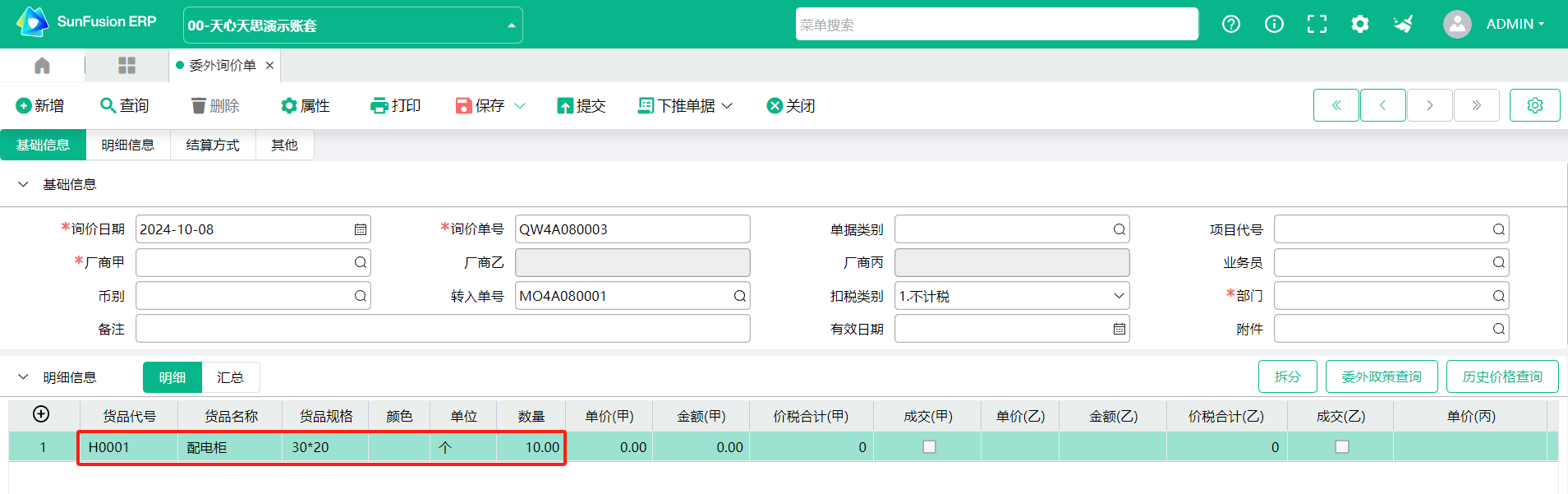The image size is (1568, 494).
Task: Go to the home tab icon
Action: pos(42,65)
